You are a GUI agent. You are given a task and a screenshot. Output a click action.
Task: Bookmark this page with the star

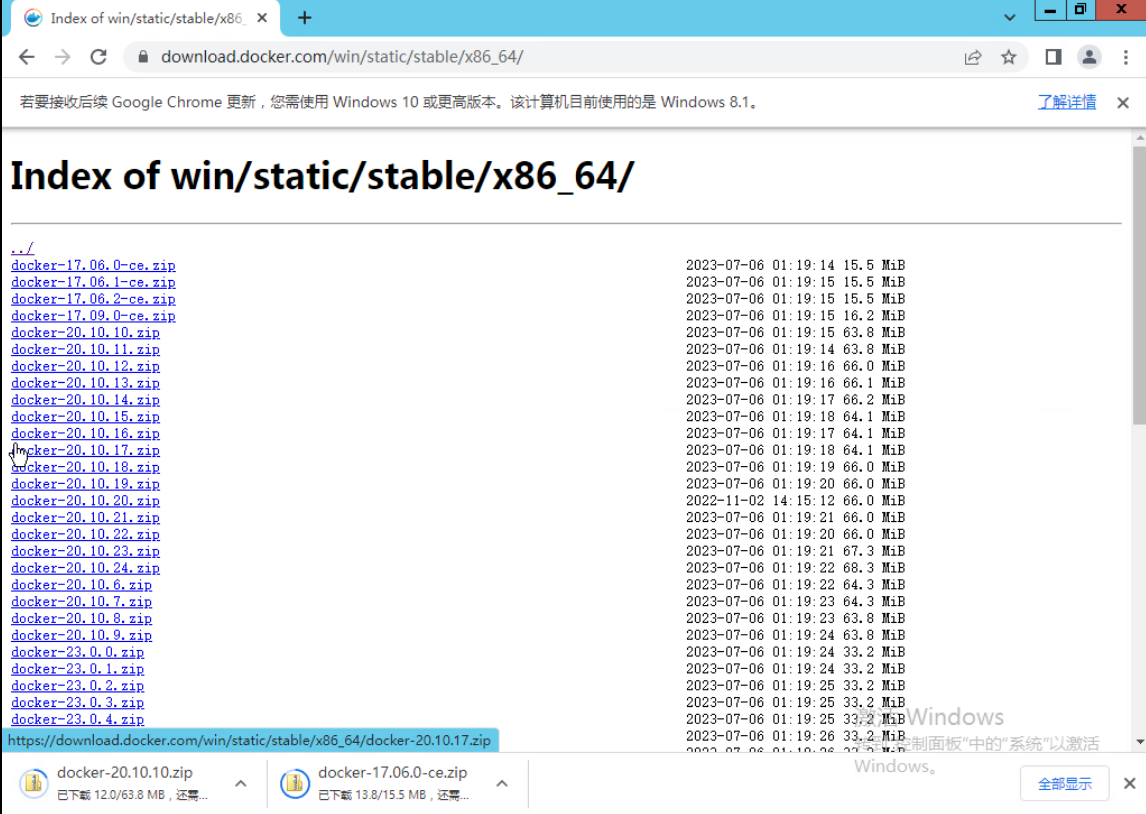[x=1009, y=57]
